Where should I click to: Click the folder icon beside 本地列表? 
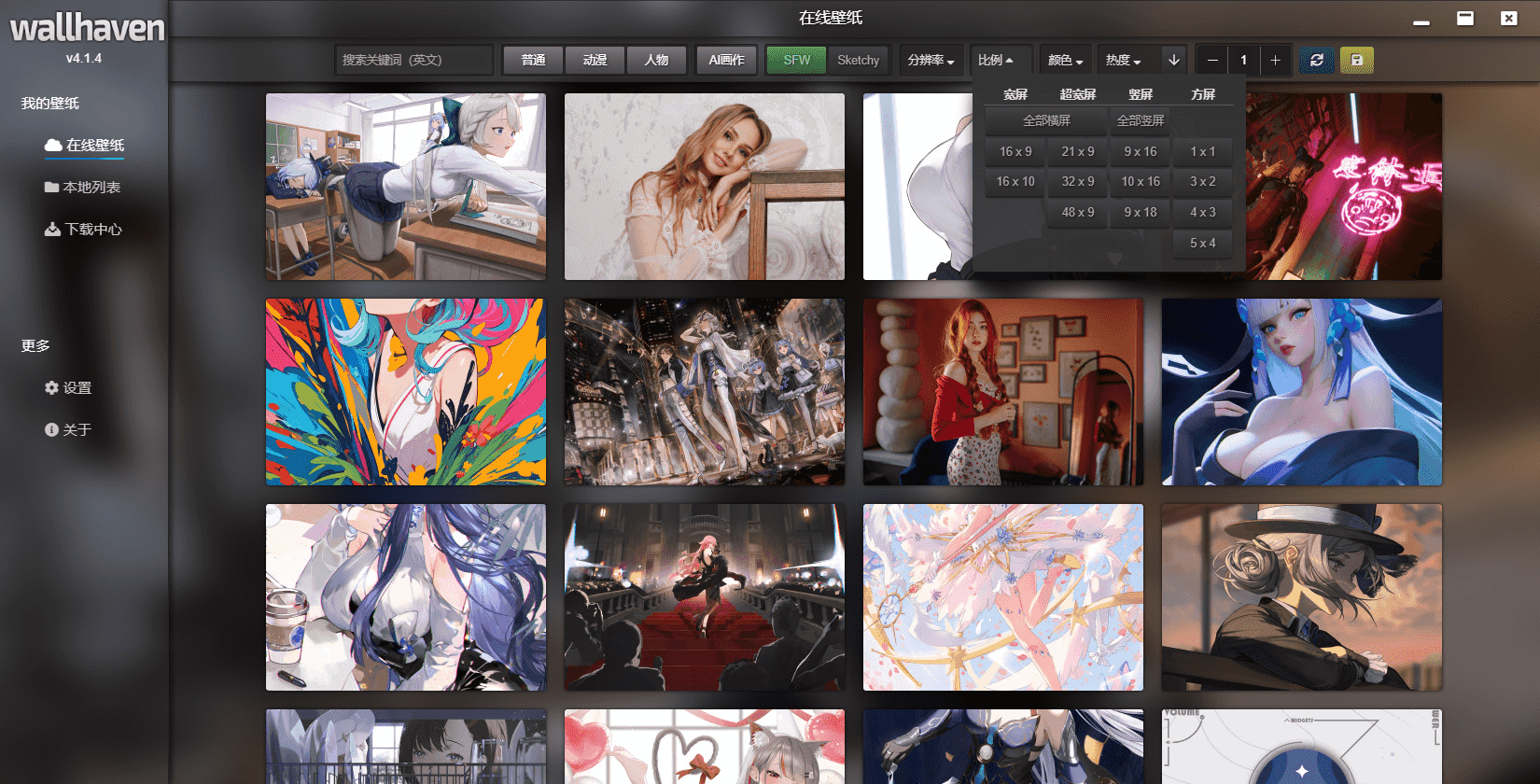[52, 187]
